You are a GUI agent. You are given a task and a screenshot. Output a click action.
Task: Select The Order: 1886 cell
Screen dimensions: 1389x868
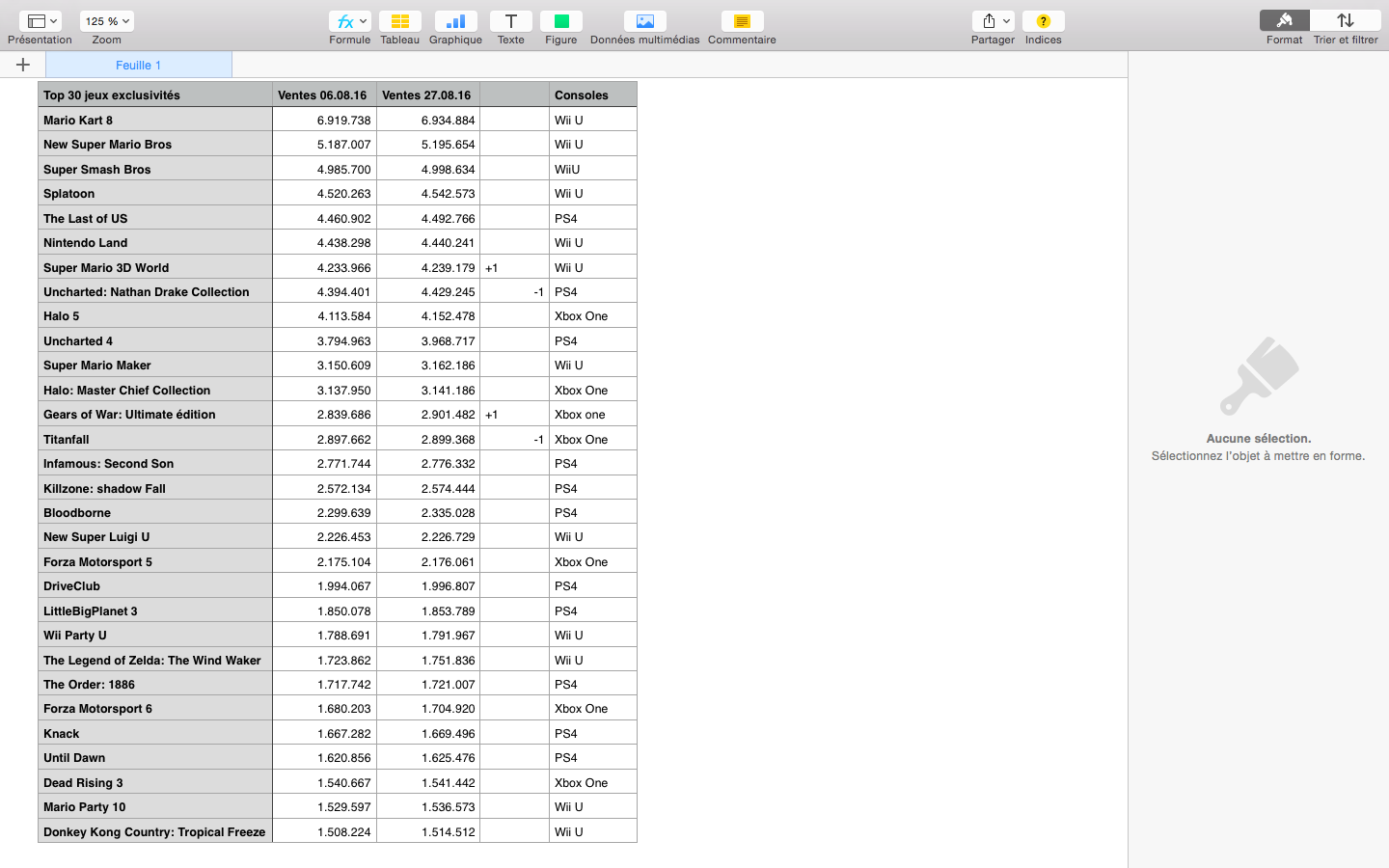point(155,684)
